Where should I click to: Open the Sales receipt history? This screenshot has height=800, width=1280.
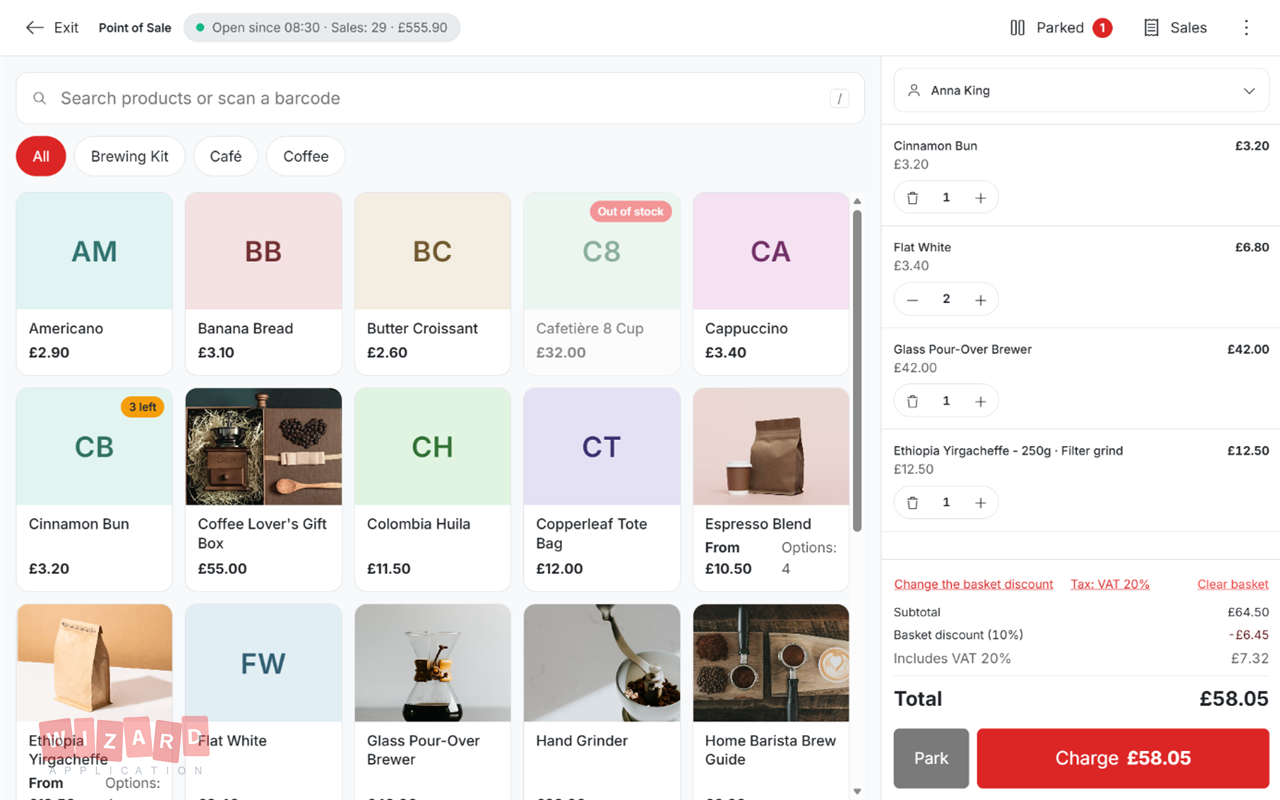pyautogui.click(x=1175, y=28)
